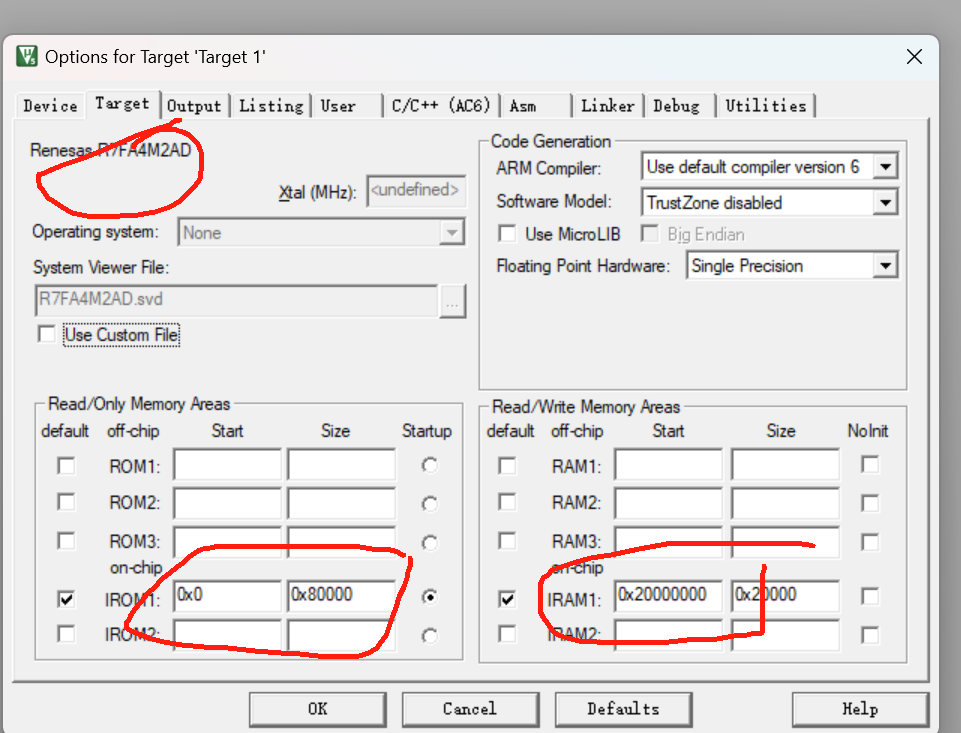Screen dimensions: 961x733
Task: Select the ROM2 Startup radio button
Action: tap(430, 504)
